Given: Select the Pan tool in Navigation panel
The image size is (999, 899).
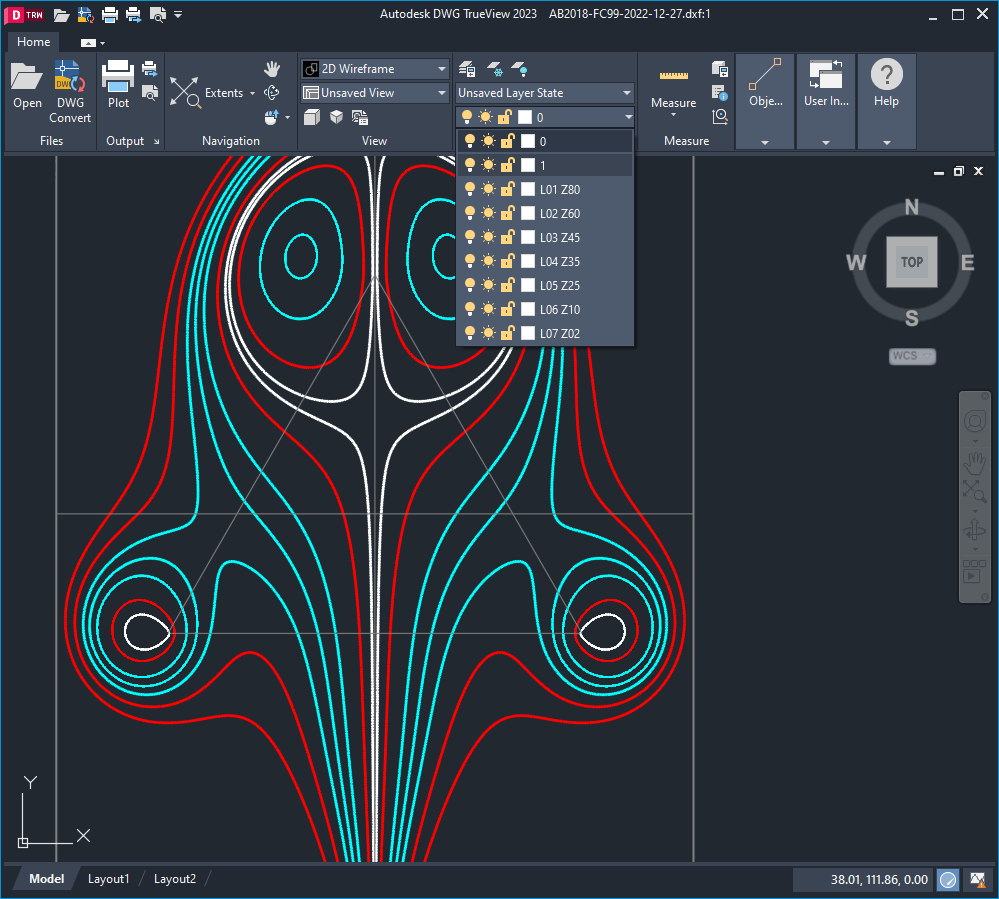Looking at the screenshot, I should tap(272, 69).
